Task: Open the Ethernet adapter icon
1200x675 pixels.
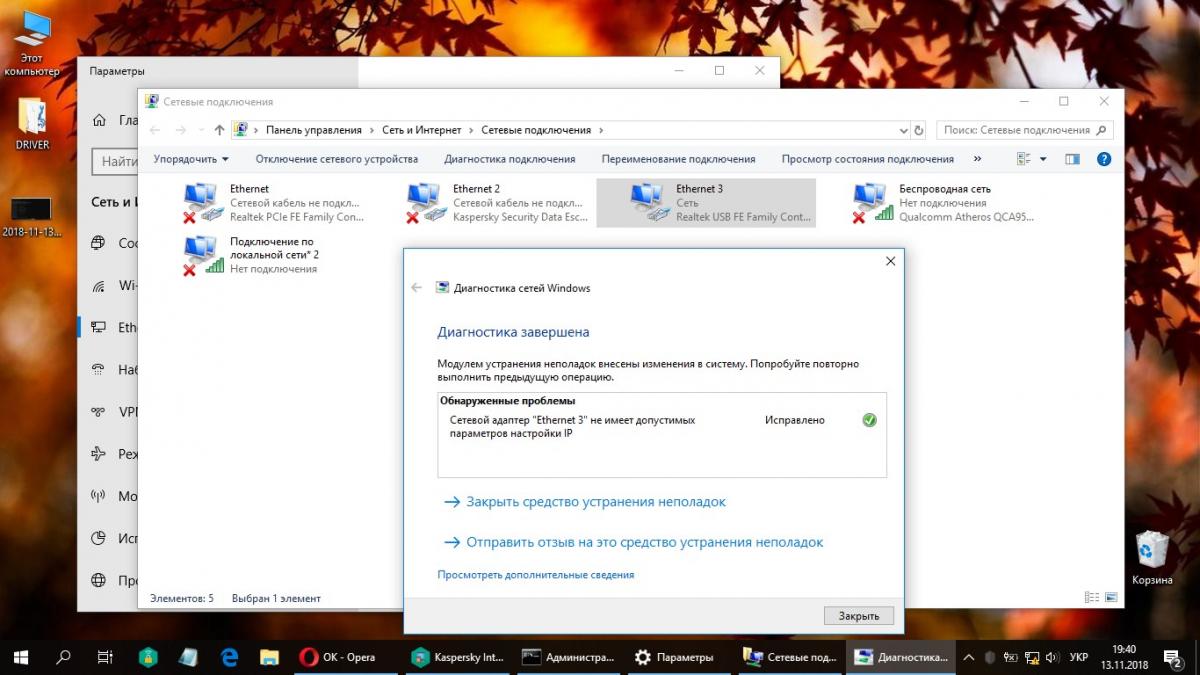Action: coord(204,202)
